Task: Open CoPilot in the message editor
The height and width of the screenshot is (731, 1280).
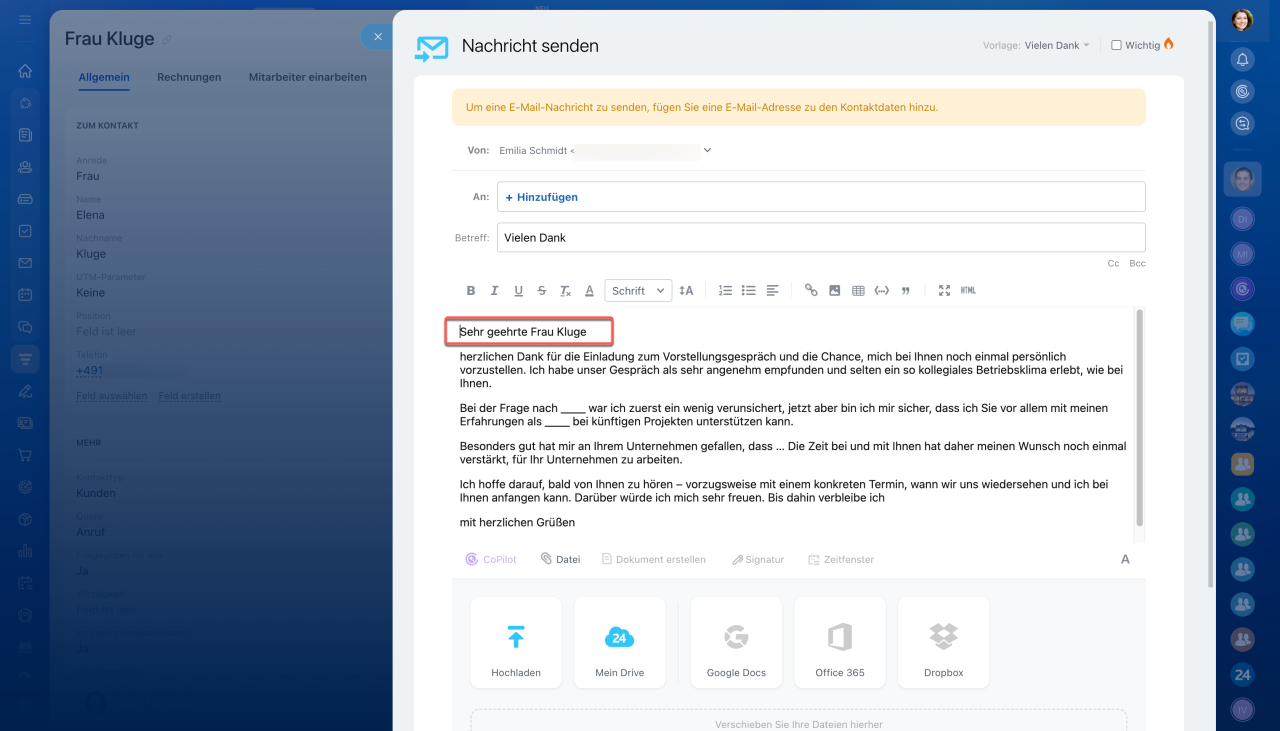Action: (x=491, y=560)
